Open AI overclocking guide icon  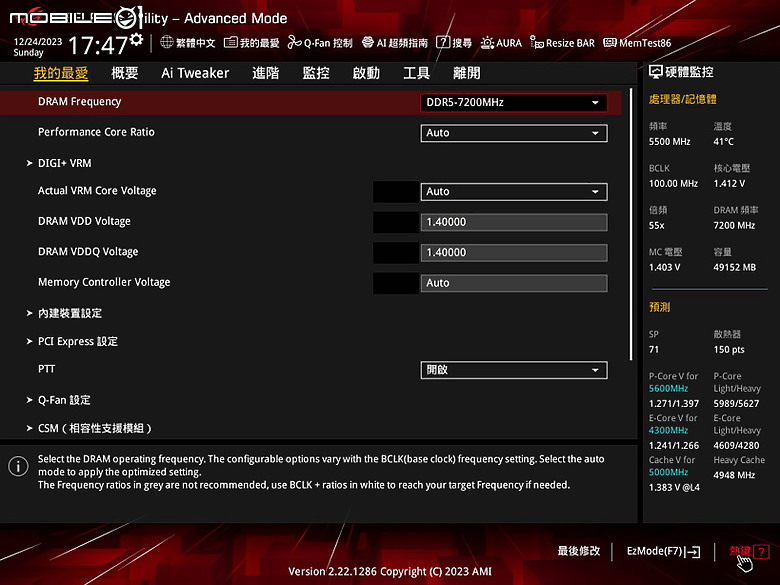coord(368,42)
